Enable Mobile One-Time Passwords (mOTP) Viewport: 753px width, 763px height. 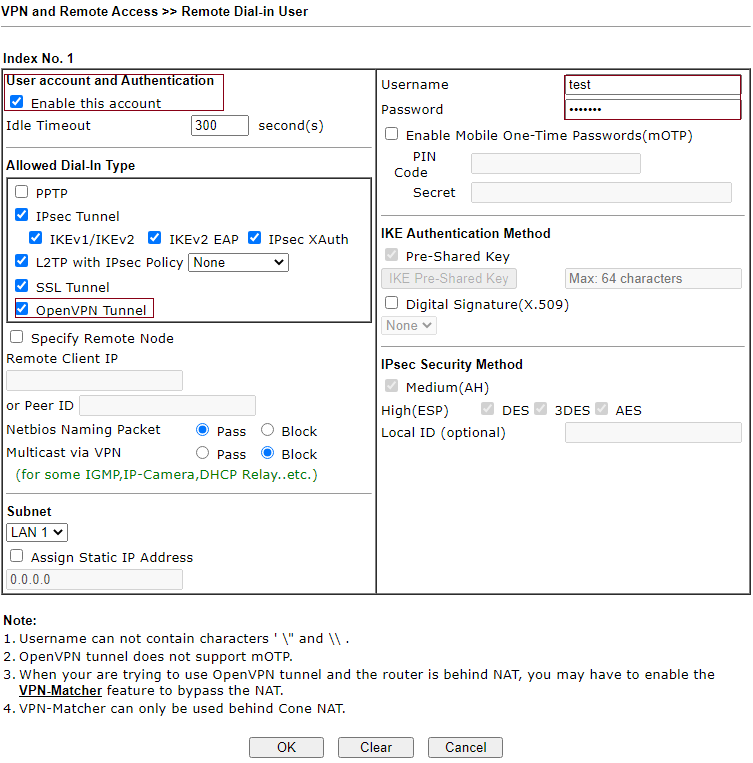pos(392,134)
